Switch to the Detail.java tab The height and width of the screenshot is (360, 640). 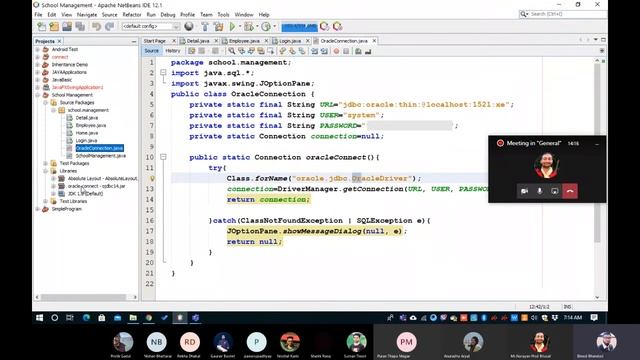(198, 41)
